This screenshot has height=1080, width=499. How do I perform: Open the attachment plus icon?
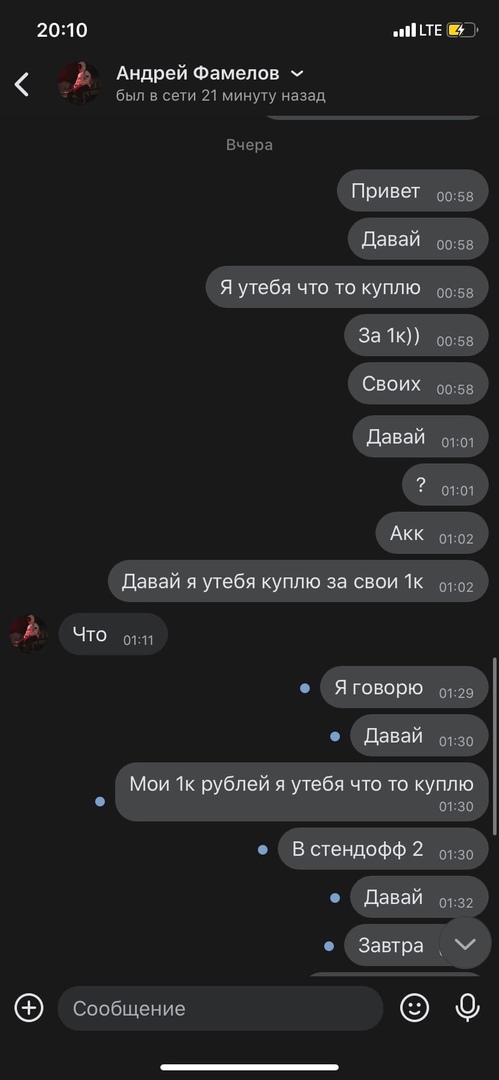[29, 1008]
